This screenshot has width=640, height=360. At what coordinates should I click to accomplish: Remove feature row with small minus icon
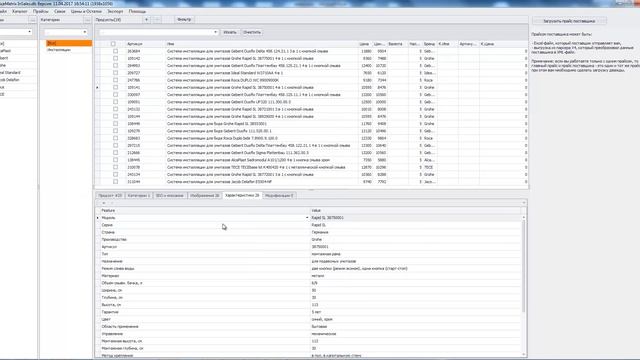(112, 203)
